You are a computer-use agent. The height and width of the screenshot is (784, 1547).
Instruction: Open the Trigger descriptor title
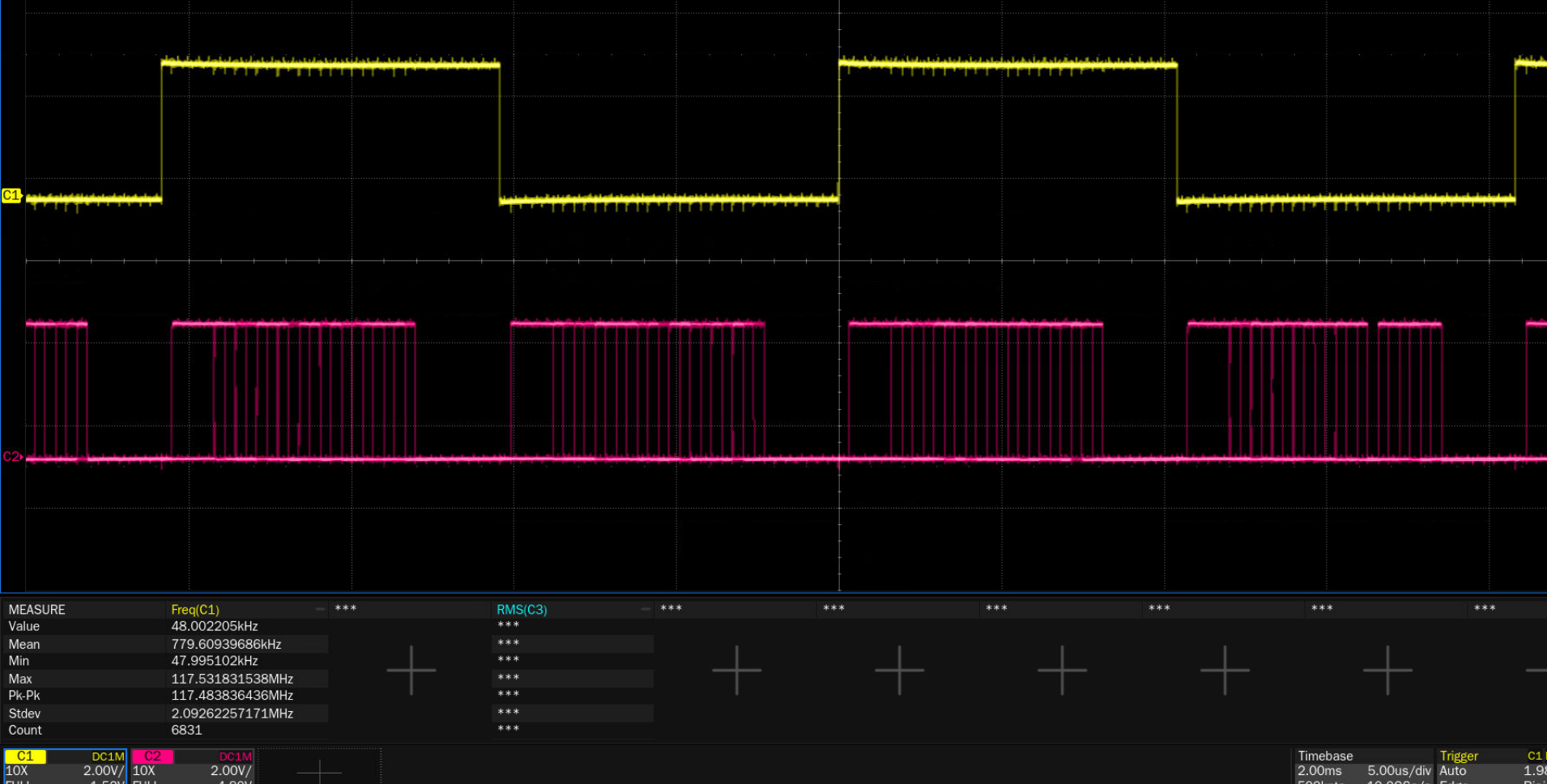(x=1459, y=756)
